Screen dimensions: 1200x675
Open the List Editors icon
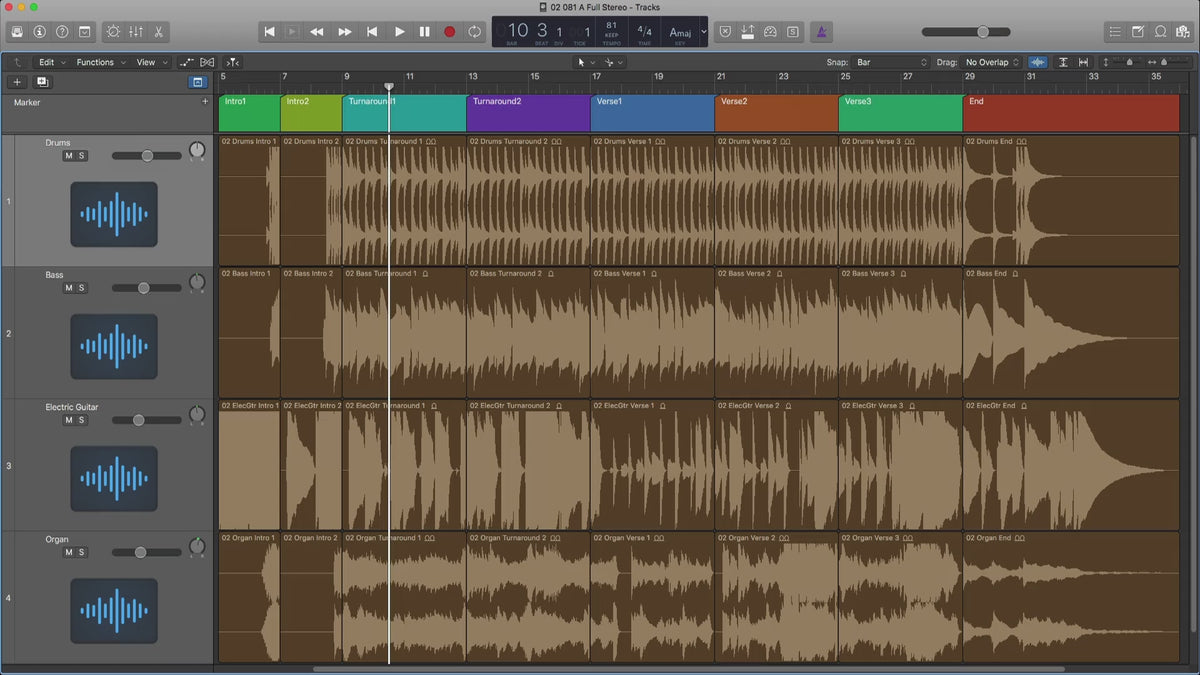pyautogui.click(x=1115, y=32)
